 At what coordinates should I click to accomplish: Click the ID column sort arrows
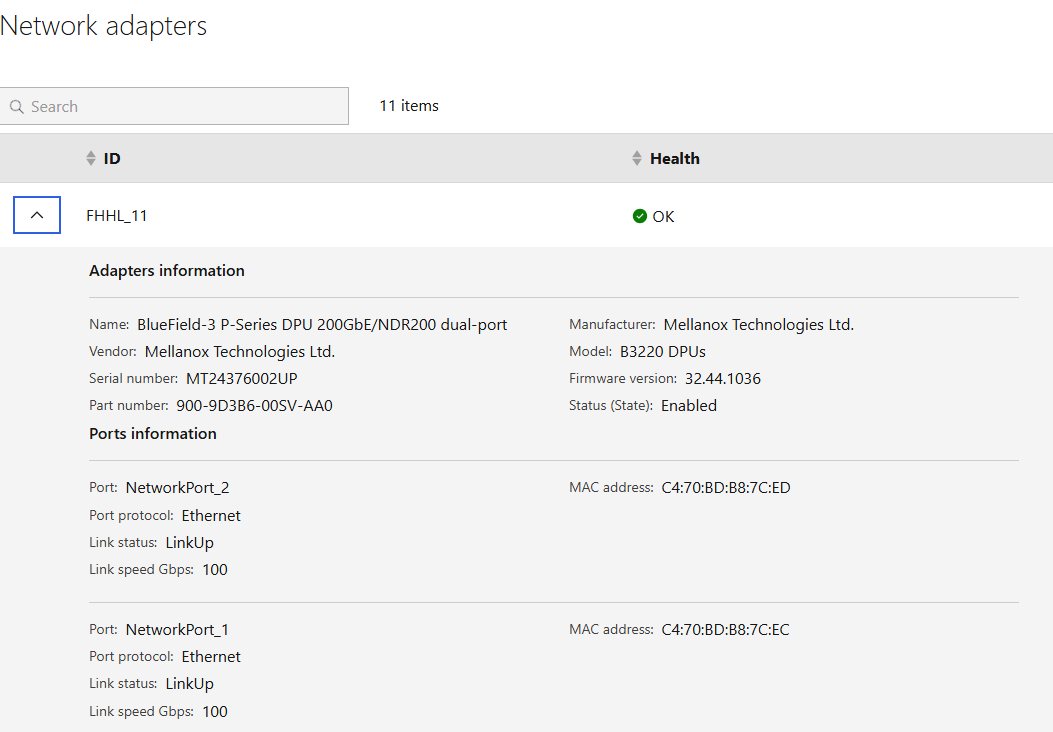click(91, 159)
